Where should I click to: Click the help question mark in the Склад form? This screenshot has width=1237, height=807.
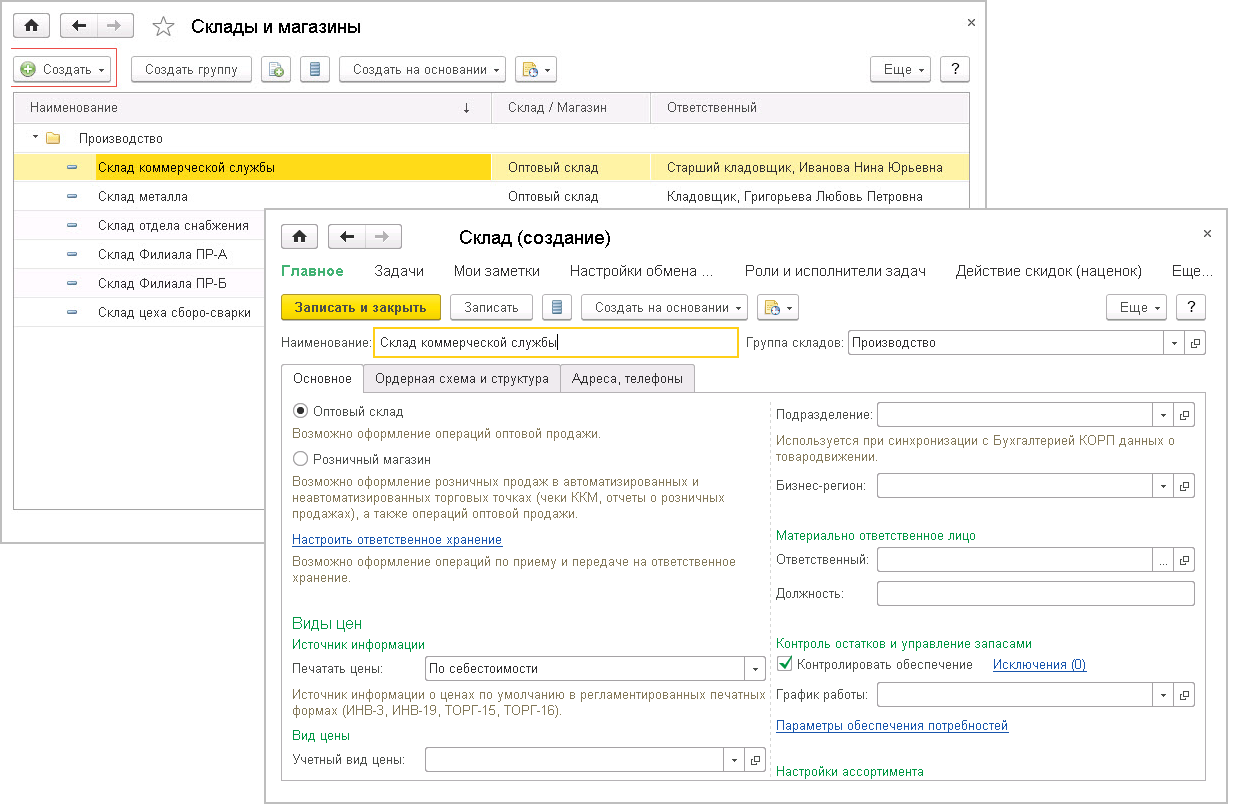1191,308
